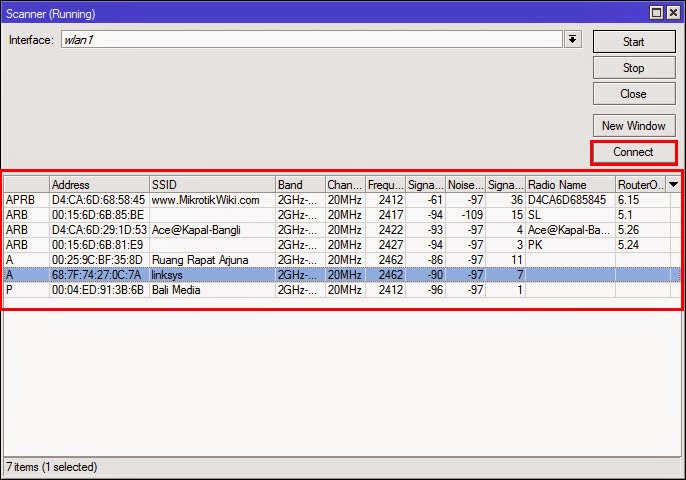Viewport: 686px width, 480px height.
Task: Sort by the Radio Name column header
Action: 569,185
